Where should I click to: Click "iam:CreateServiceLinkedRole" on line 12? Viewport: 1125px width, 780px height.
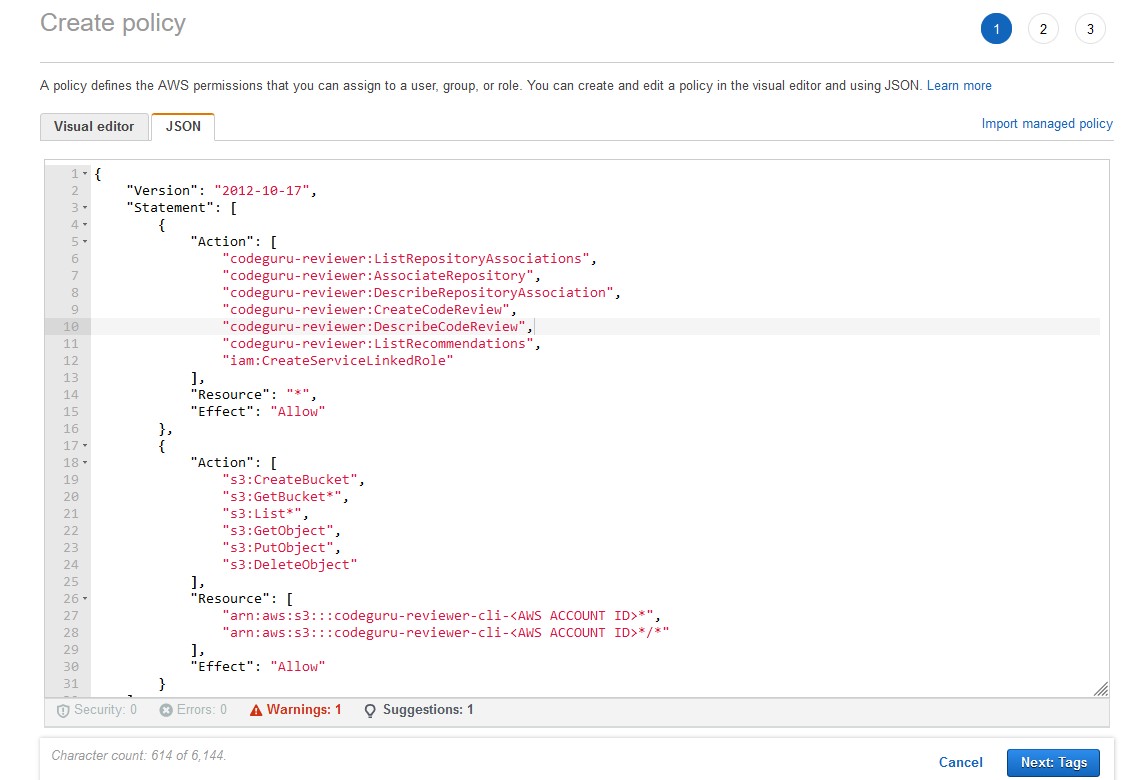(x=338, y=360)
